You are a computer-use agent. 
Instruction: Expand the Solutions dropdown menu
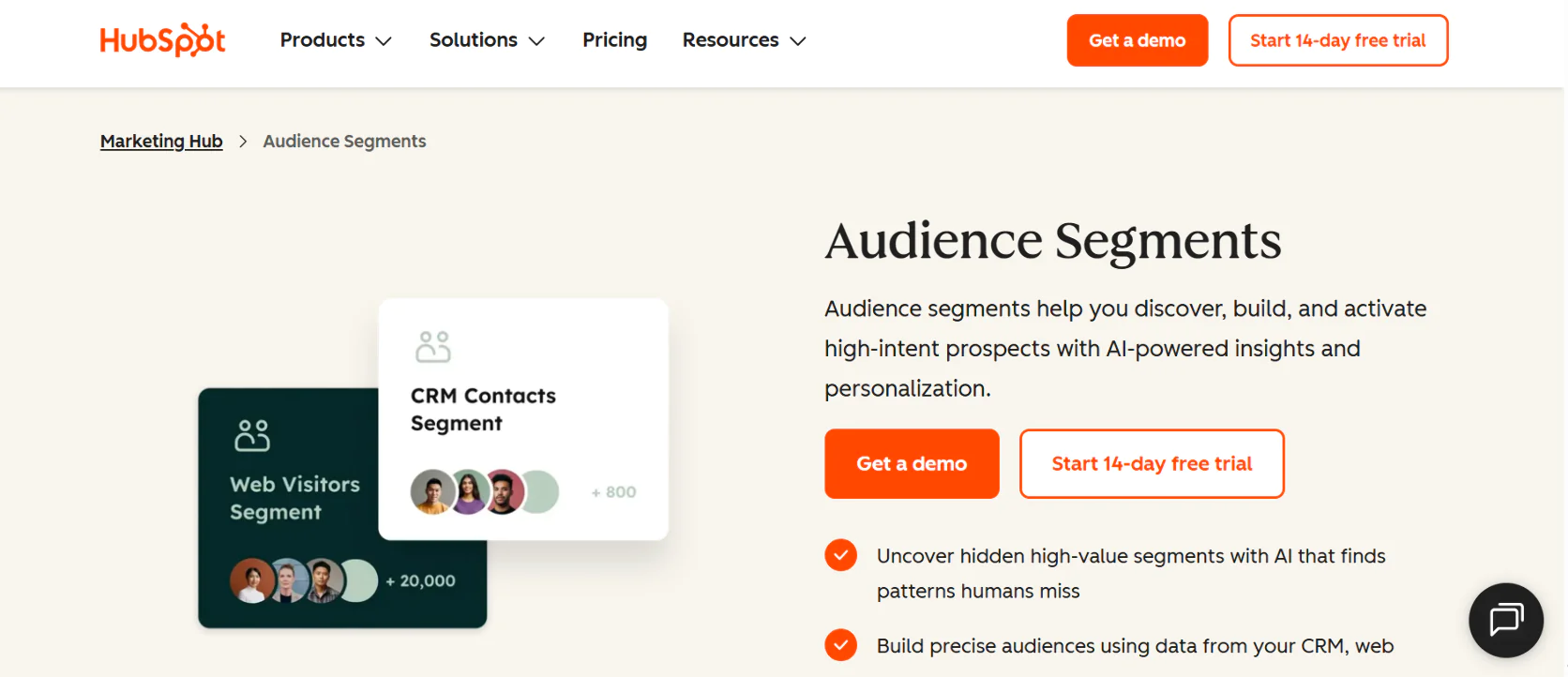[486, 40]
